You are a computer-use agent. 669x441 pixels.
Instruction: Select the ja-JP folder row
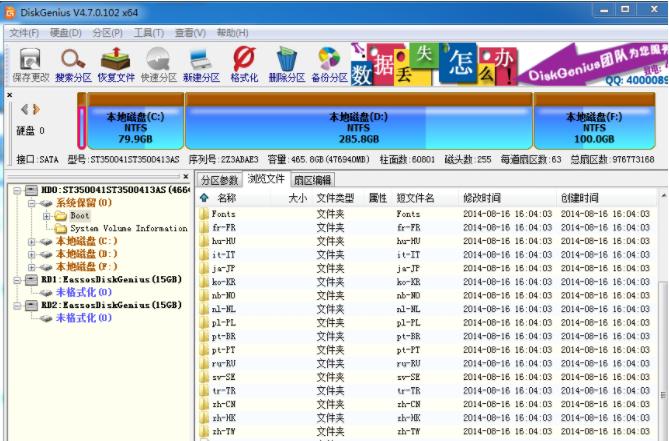(x=427, y=268)
